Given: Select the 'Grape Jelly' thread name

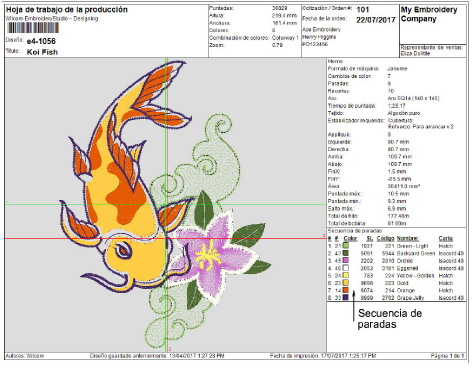Looking at the screenshot, I should pyautogui.click(x=410, y=297).
